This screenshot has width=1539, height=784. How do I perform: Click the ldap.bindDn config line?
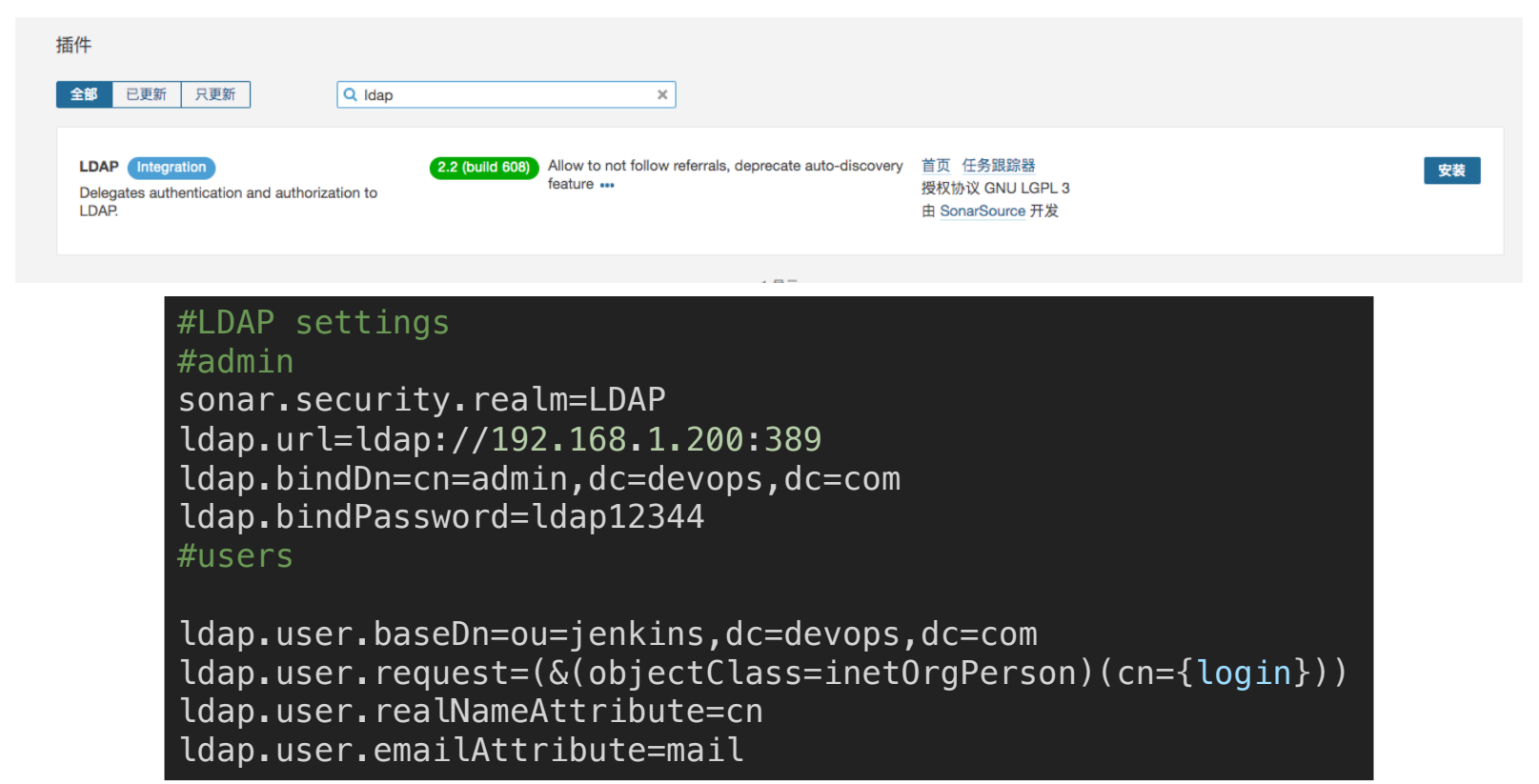539,478
